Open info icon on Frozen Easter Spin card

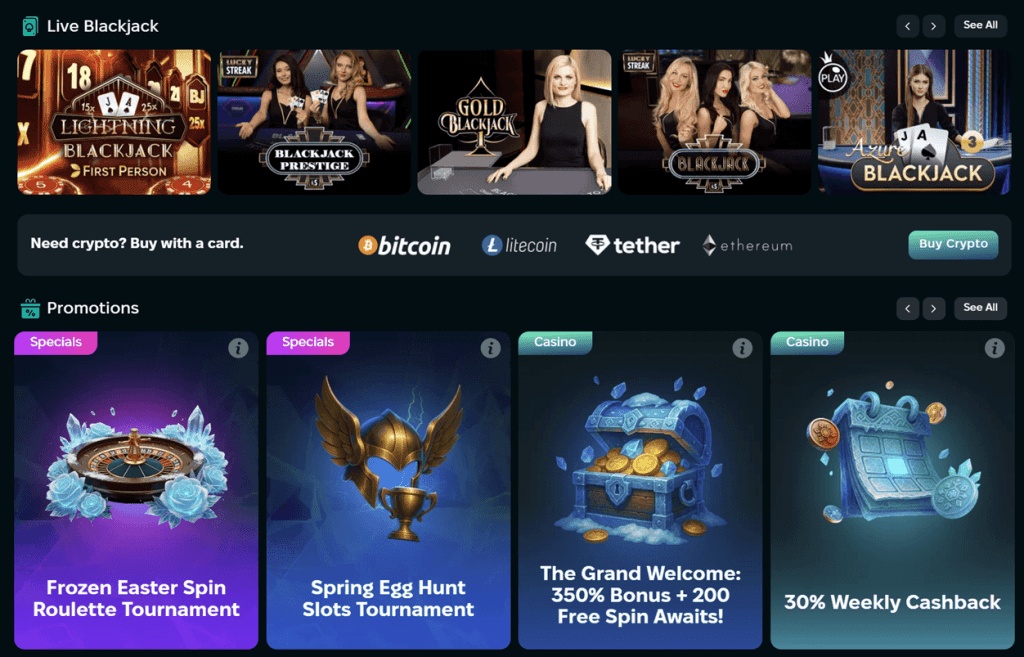pyautogui.click(x=238, y=348)
